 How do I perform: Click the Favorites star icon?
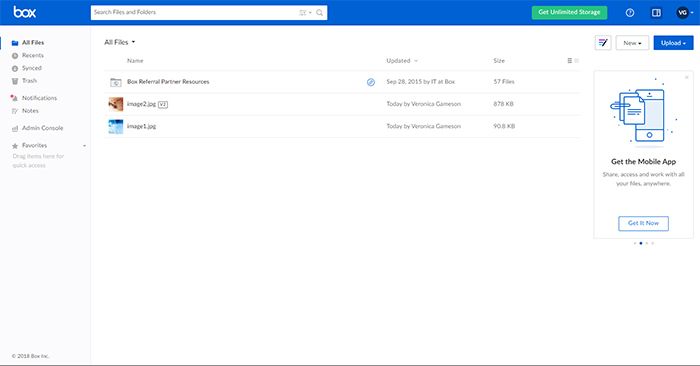click(x=15, y=146)
